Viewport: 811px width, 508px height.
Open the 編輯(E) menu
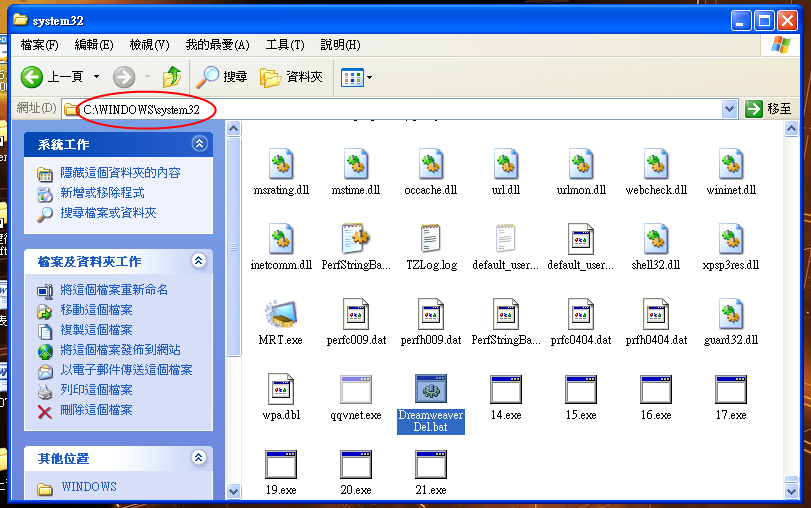[94, 45]
